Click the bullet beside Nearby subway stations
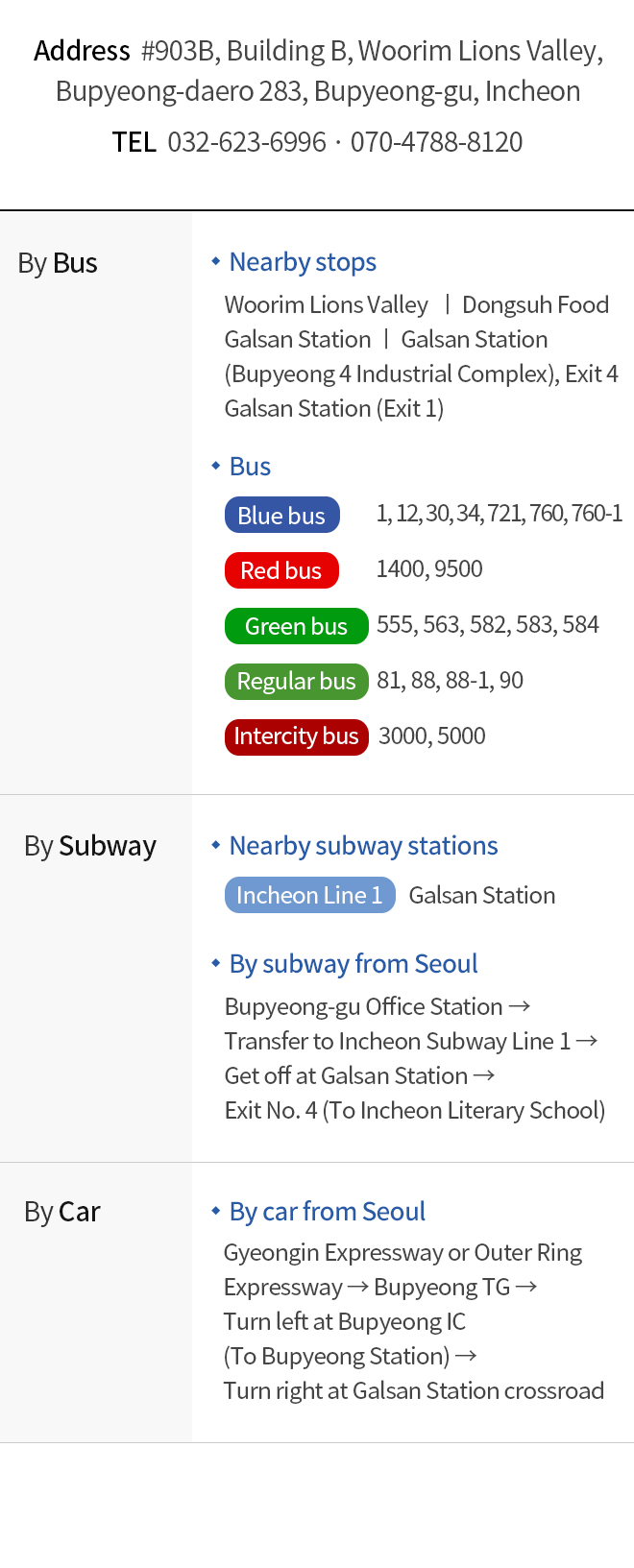 216,845
